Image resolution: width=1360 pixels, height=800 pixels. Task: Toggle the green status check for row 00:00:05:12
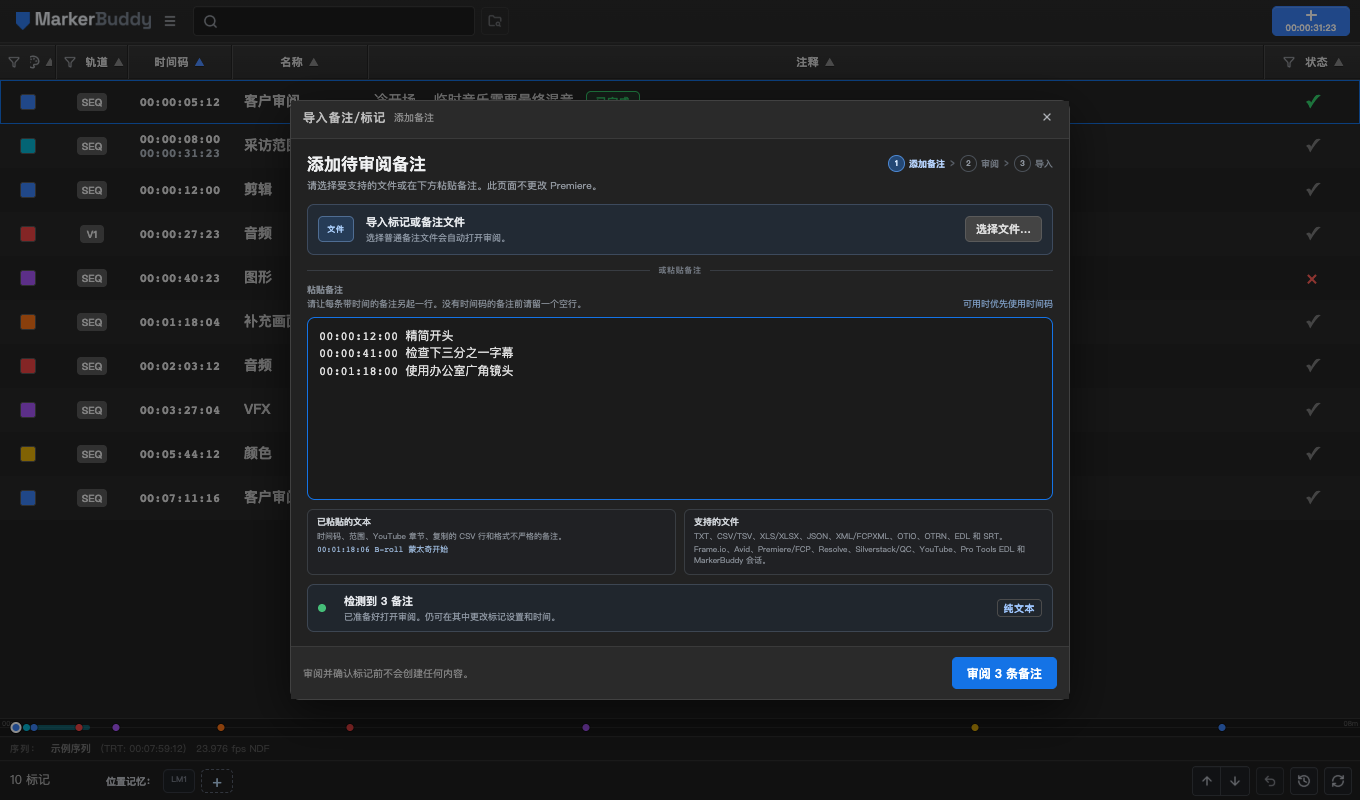pyautogui.click(x=1313, y=101)
